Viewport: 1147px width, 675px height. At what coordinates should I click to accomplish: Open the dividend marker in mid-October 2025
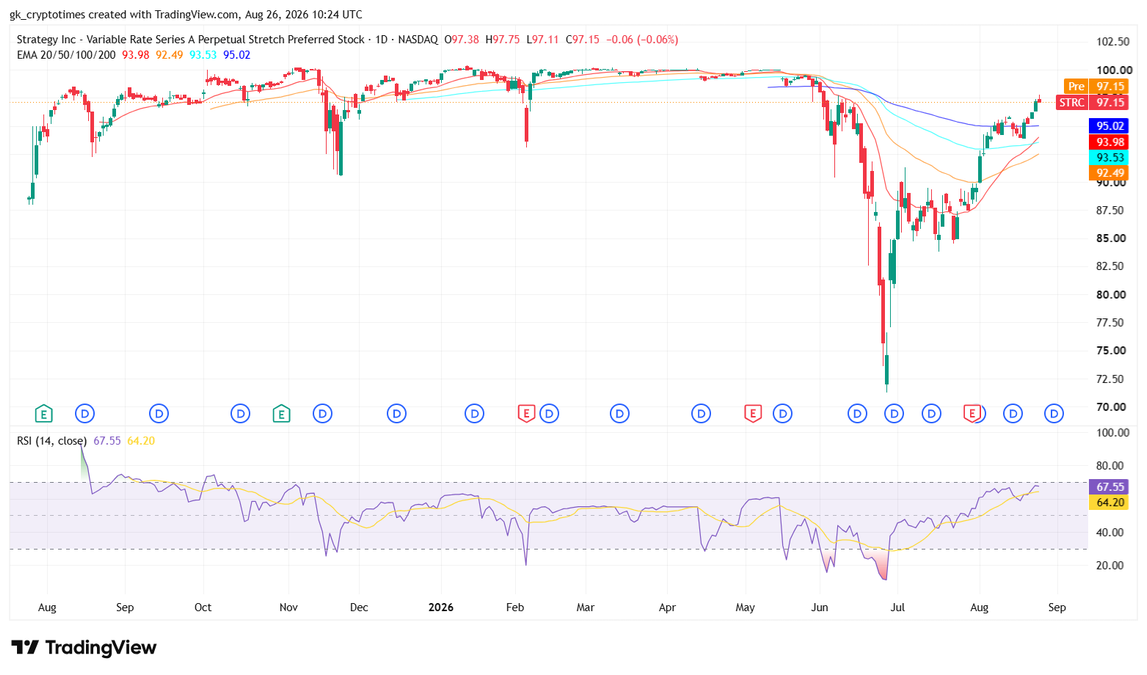(x=240, y=414)
